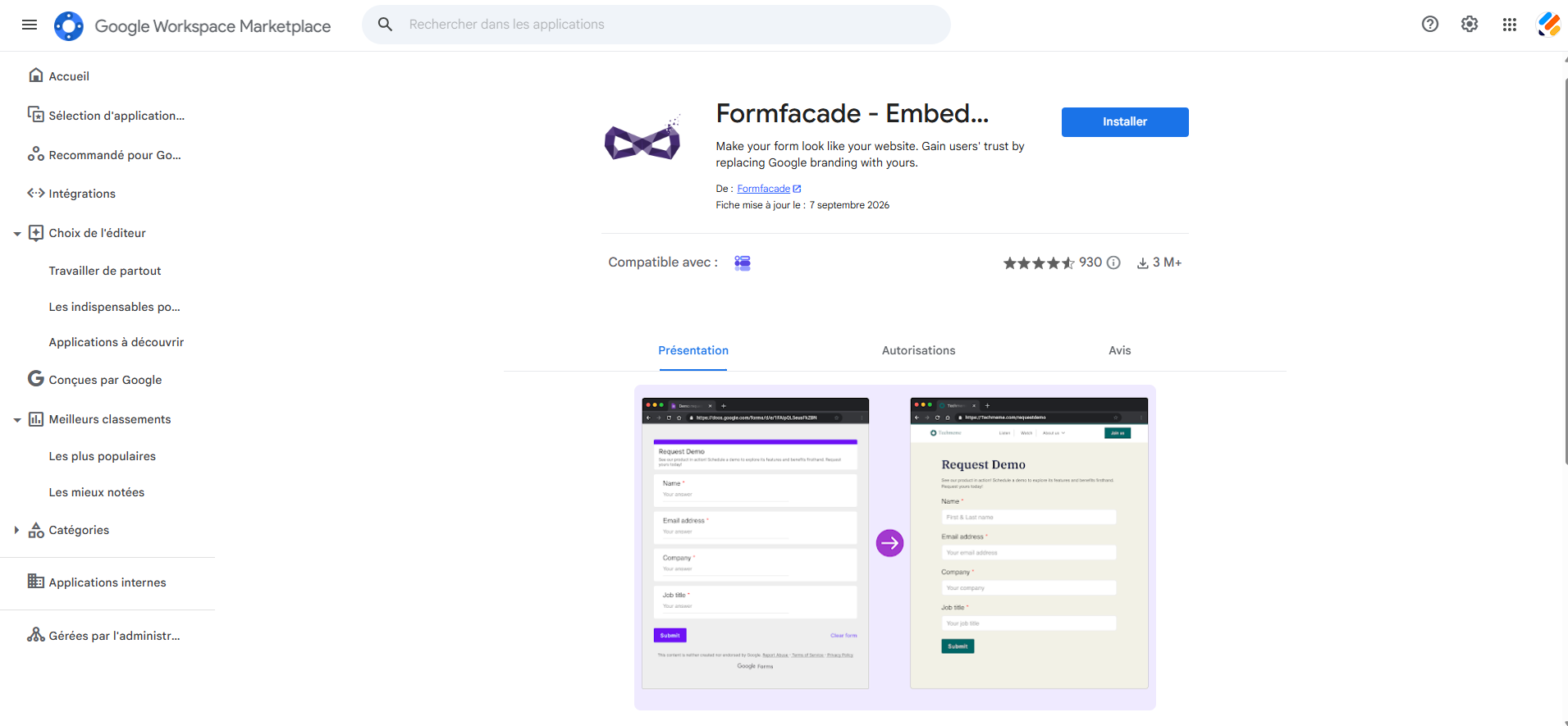Screen dimensions: 1568x726
Task: Open Intégrations page
Action: tap(82, 194)
